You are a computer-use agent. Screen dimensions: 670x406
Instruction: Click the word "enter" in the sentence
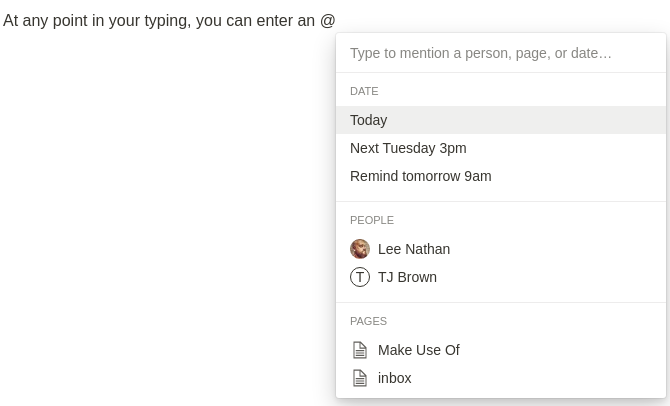point(270,21)
